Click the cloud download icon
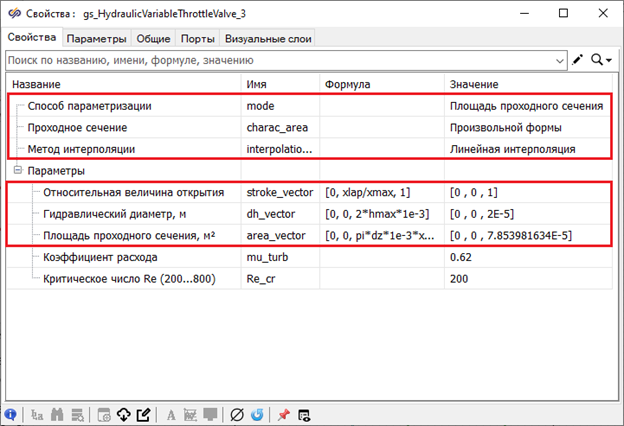 point(124,413)
